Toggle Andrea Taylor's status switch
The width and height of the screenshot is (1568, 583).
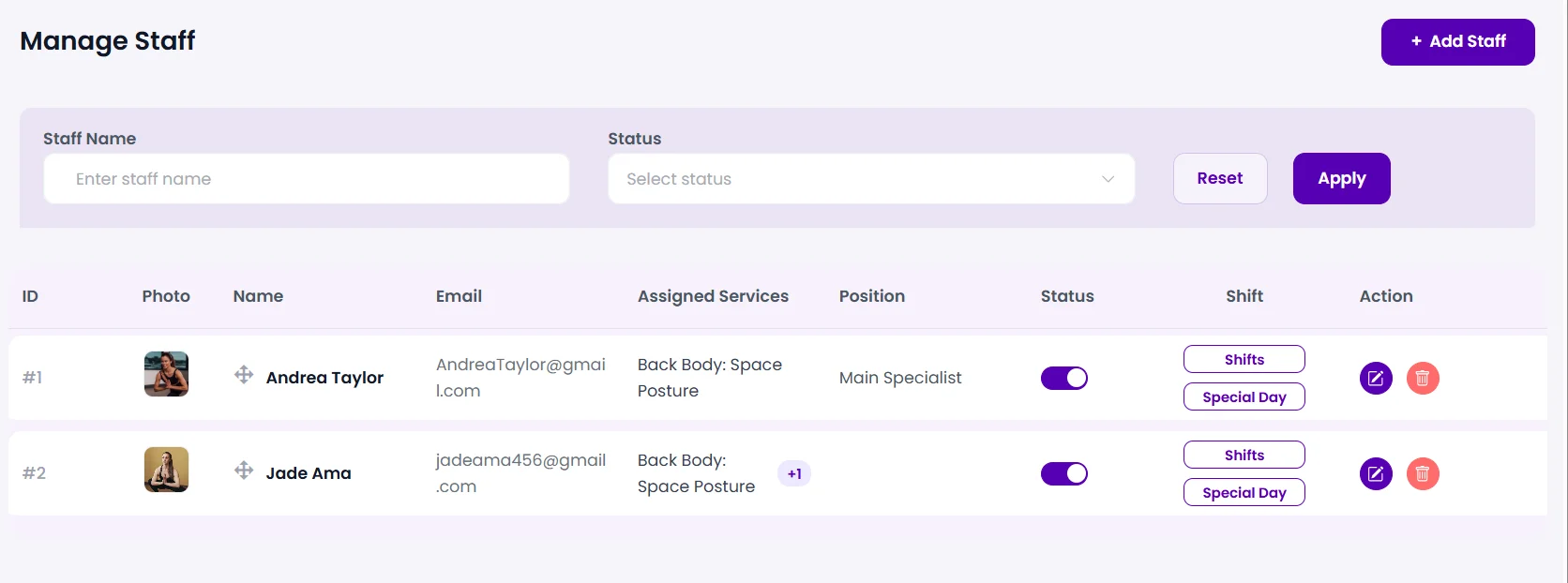click(x=1064, y=378)
